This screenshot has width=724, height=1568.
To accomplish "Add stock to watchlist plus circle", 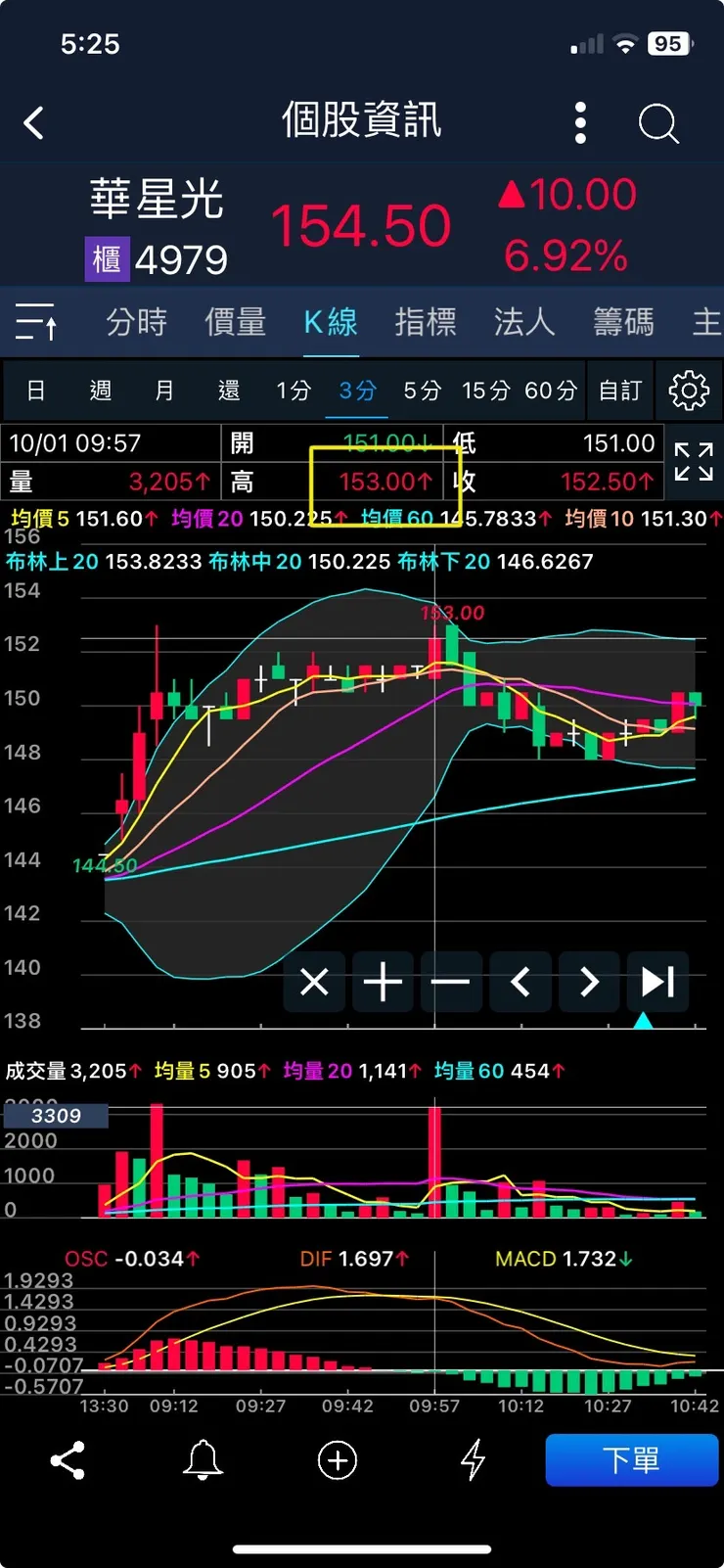I will pos(338,1460).
